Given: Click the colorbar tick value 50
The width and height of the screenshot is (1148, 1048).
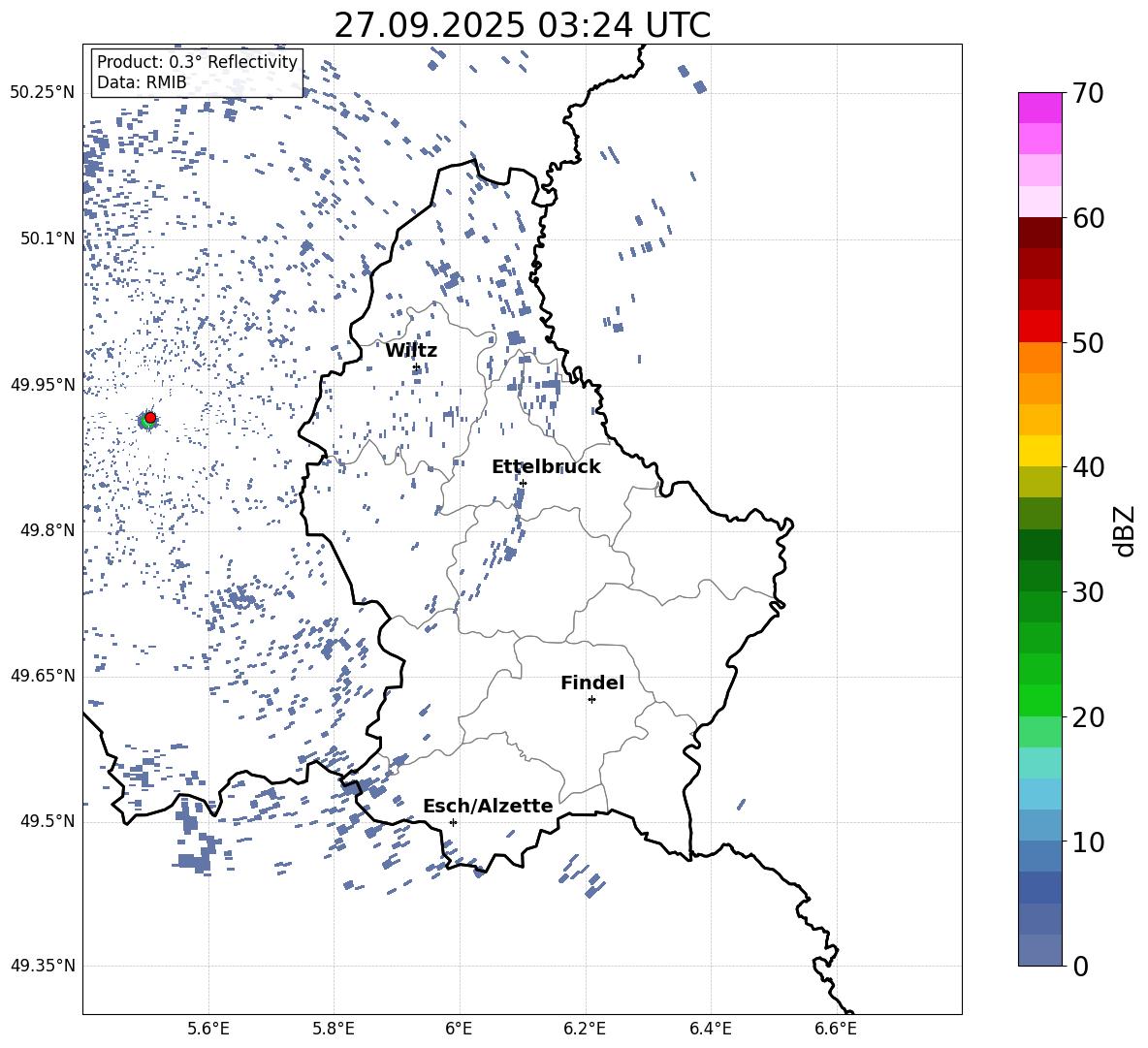Looking at the screenshot, I should tap(1088, 343).
